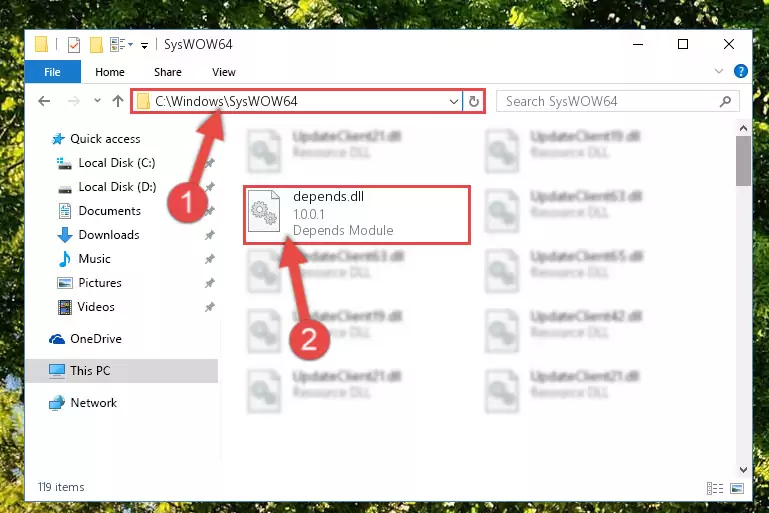Go up one folder level
Viewport: 769px width, 513px height.
tap(118, 101)
